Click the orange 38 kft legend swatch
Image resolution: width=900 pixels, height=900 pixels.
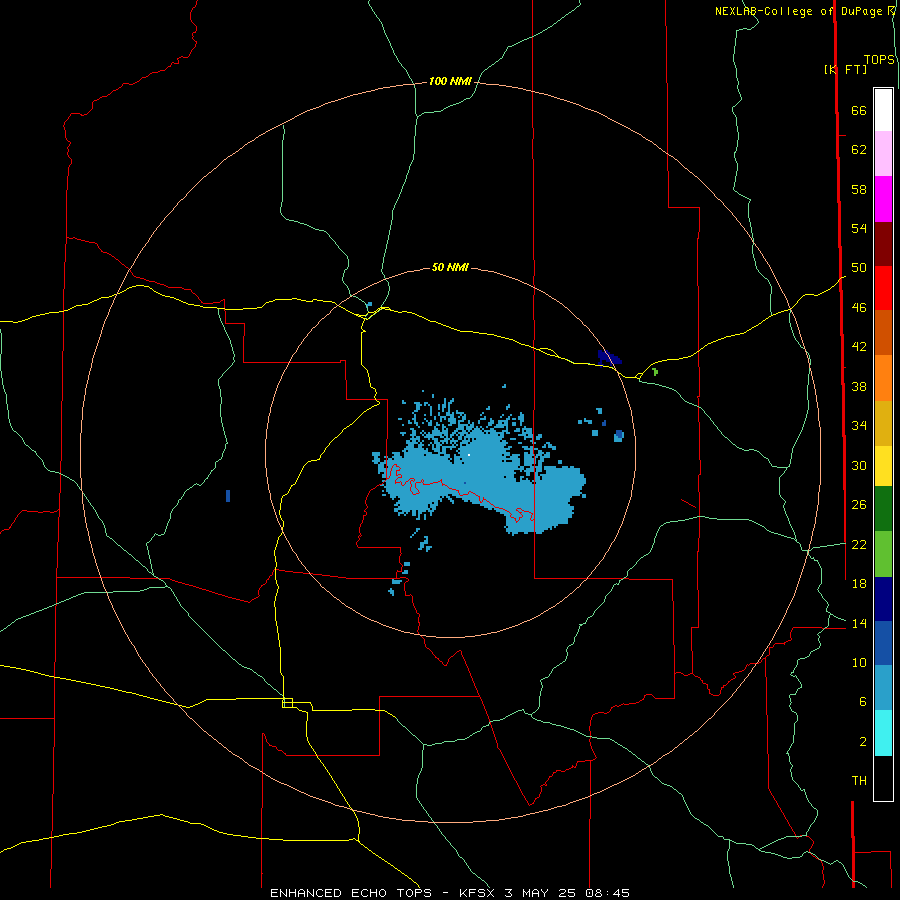coord(883,378)
